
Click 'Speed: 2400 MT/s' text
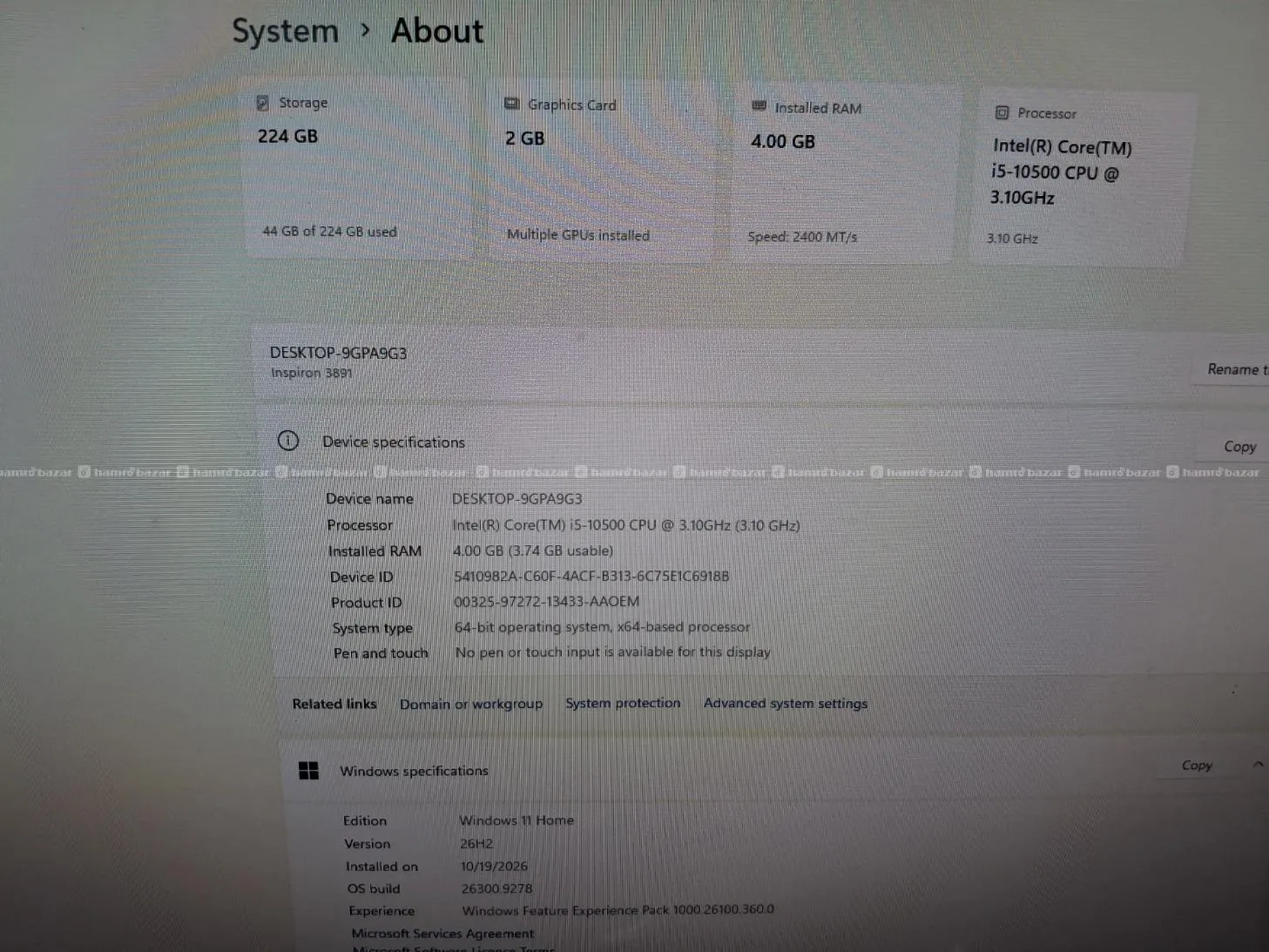(x=802, y=237)
